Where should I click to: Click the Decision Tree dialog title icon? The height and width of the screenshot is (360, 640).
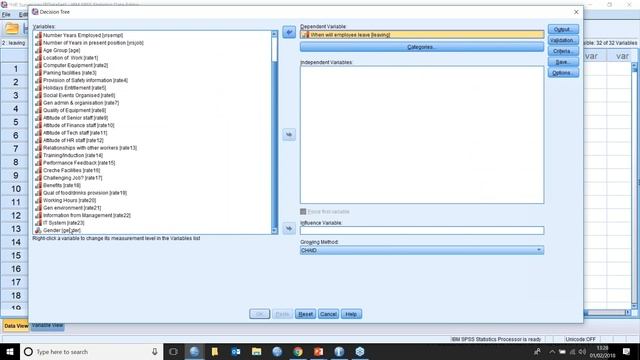[x=35, y=12]
